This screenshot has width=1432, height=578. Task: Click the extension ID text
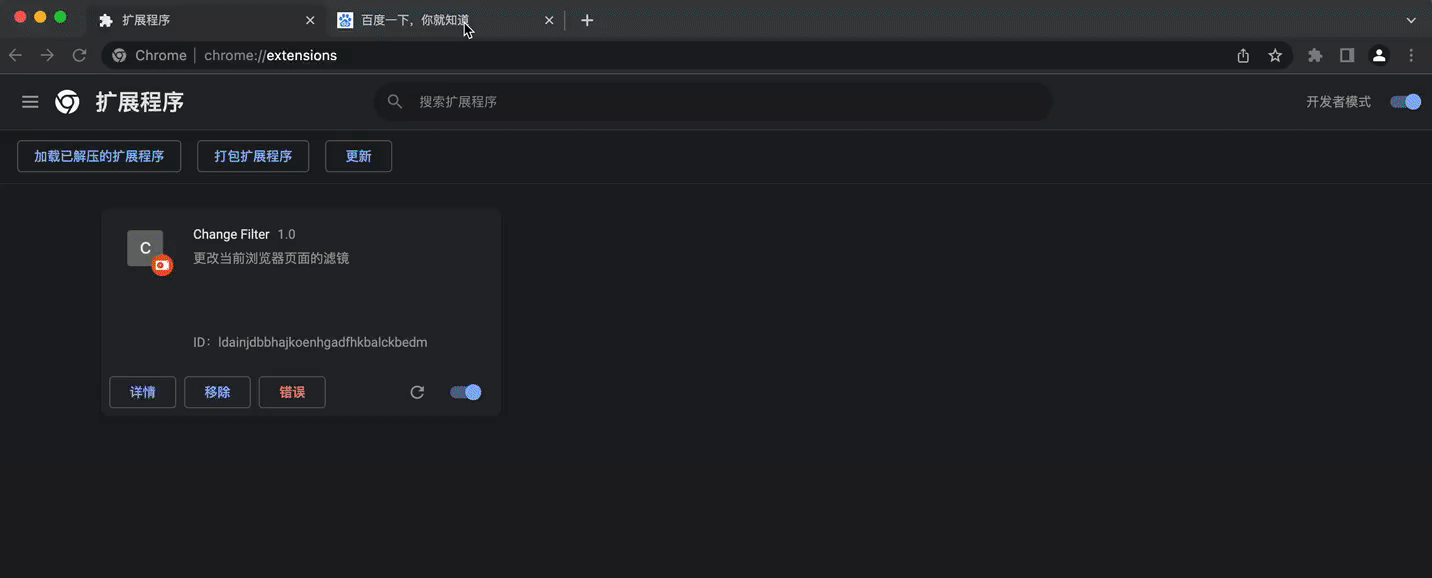(310, 342)
